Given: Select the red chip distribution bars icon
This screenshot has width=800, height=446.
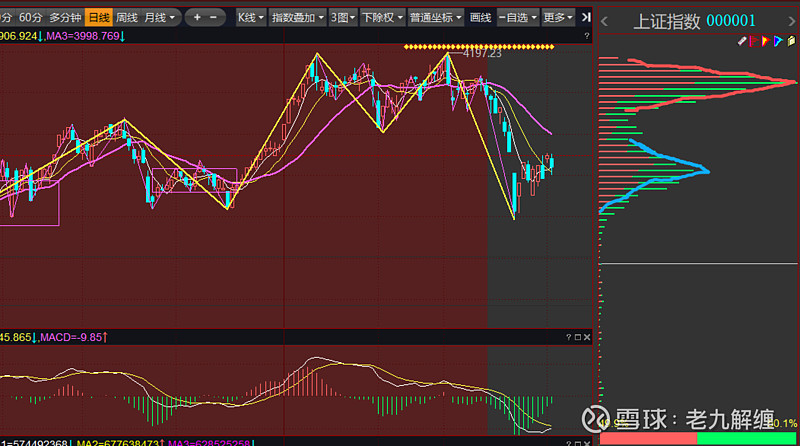Looking at the screenshot, I should point(754,41).
